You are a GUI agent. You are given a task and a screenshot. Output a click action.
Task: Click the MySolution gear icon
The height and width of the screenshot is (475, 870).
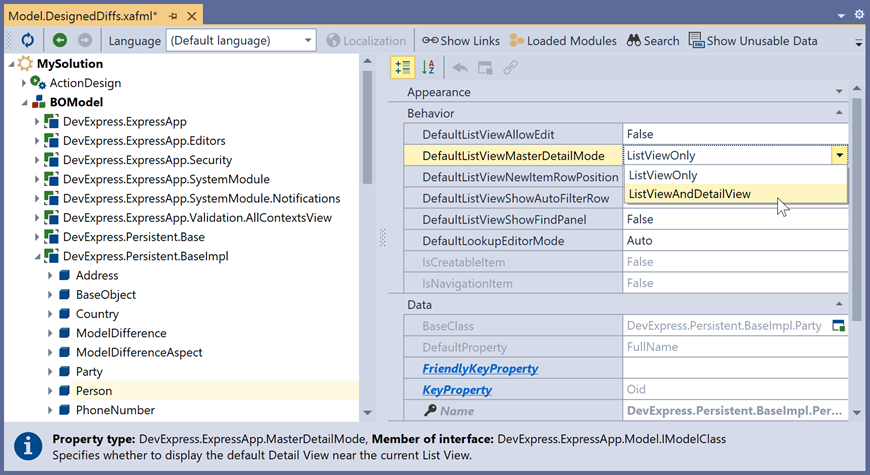[25, 63]
